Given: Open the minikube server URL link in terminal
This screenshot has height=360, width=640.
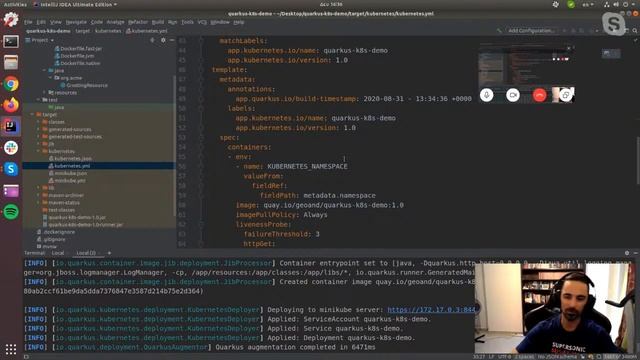Looking at the screenshot, I should (x=431, y=310).
